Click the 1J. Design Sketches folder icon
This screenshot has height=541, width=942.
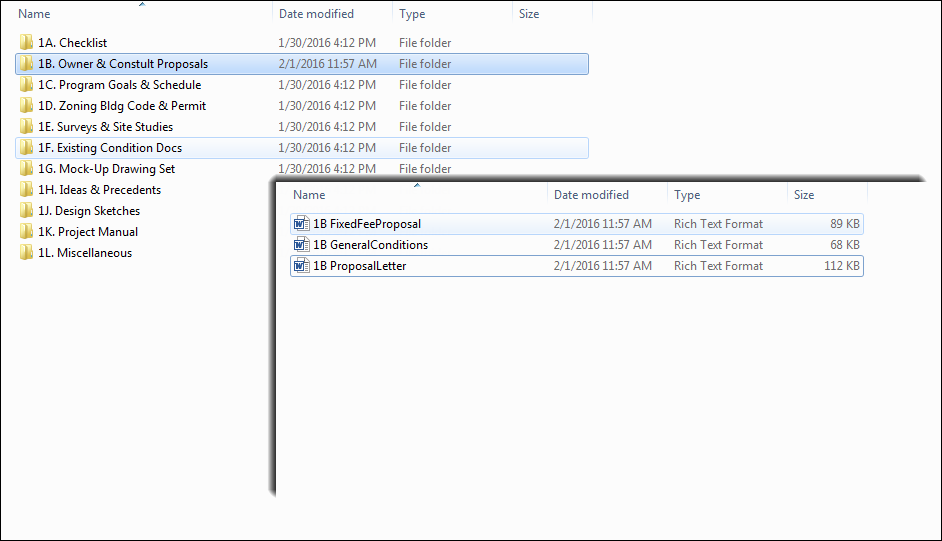(x=26, y=211)
